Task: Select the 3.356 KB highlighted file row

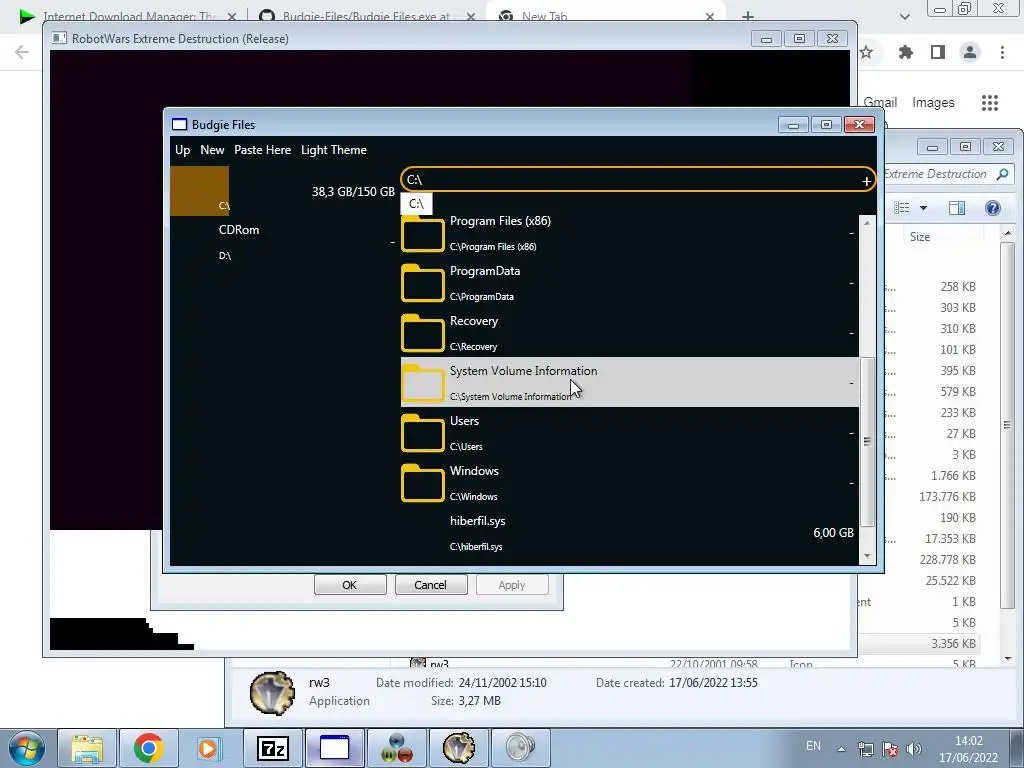Action: (x=920, y=643)
